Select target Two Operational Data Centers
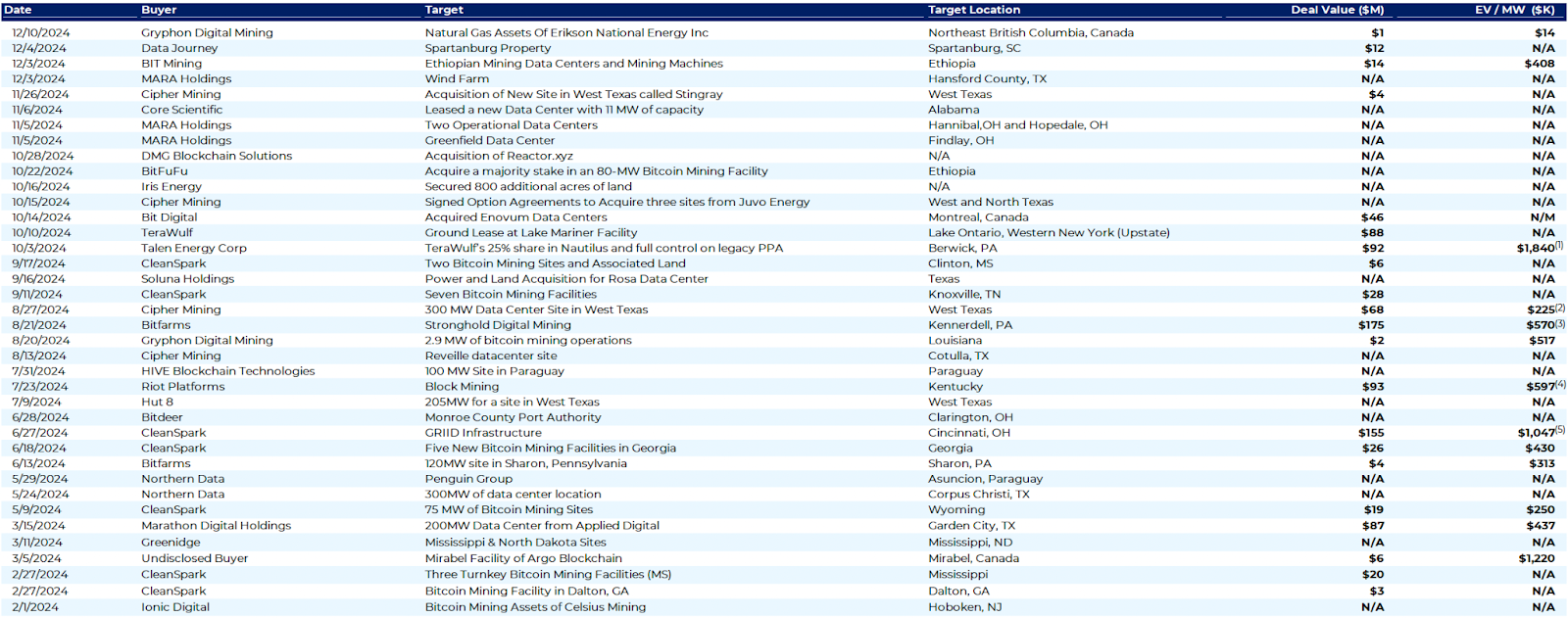Image resolution: width=1568 pixels, height=618 pixels. coord(511,125)
